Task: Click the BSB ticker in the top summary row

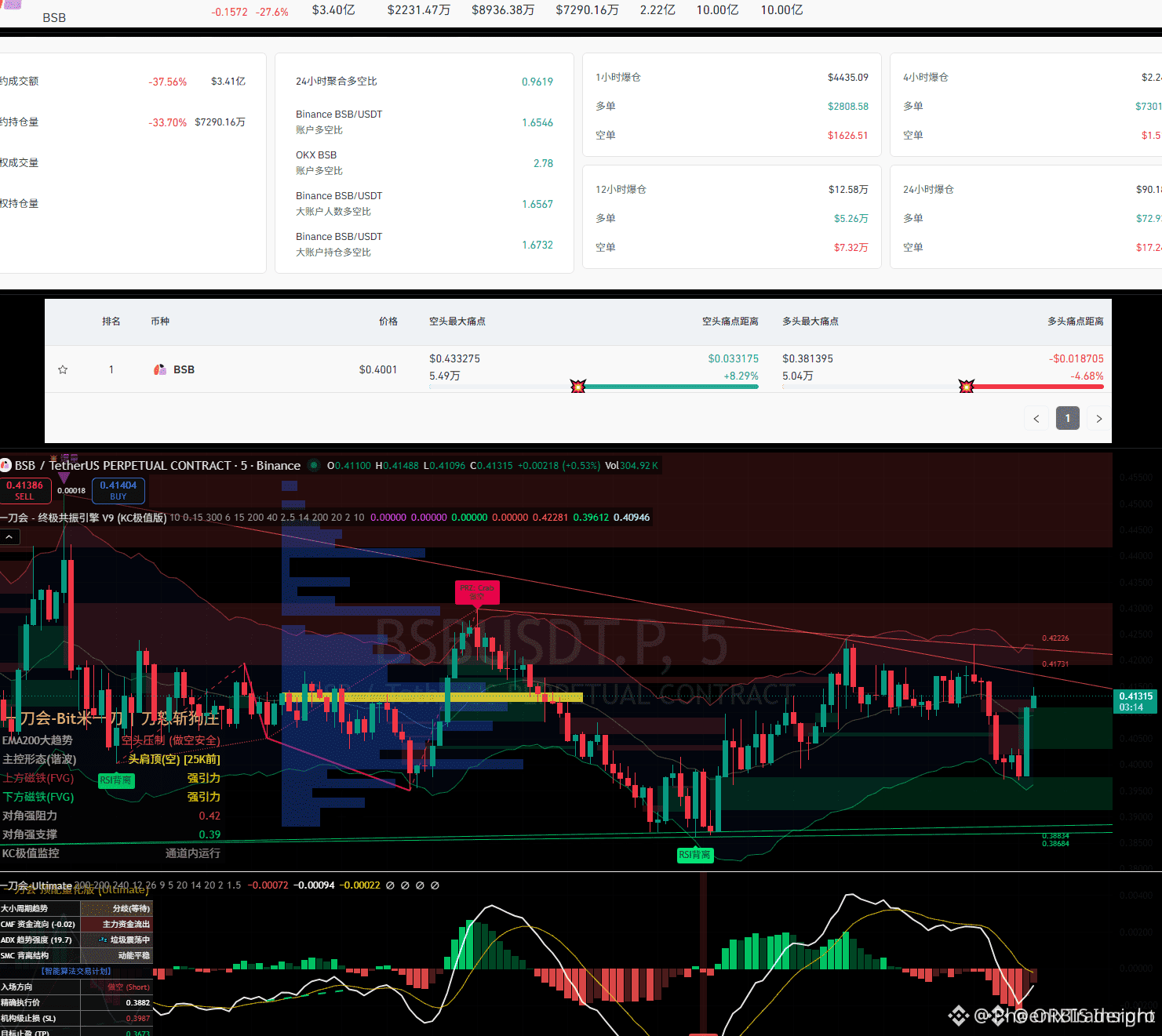Action: pos(54,17)
